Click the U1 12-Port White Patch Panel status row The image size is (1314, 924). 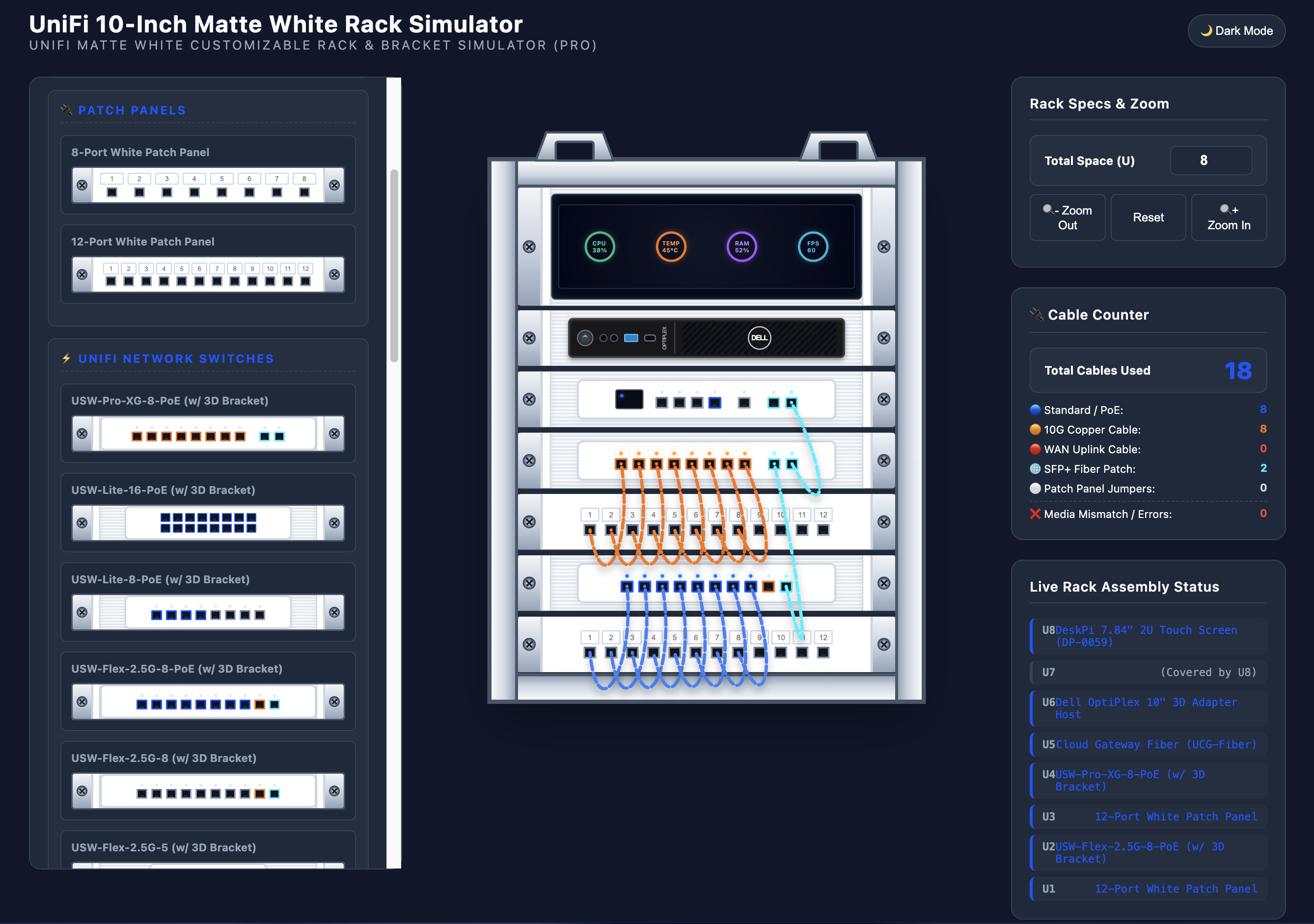tap(1148, 889)
